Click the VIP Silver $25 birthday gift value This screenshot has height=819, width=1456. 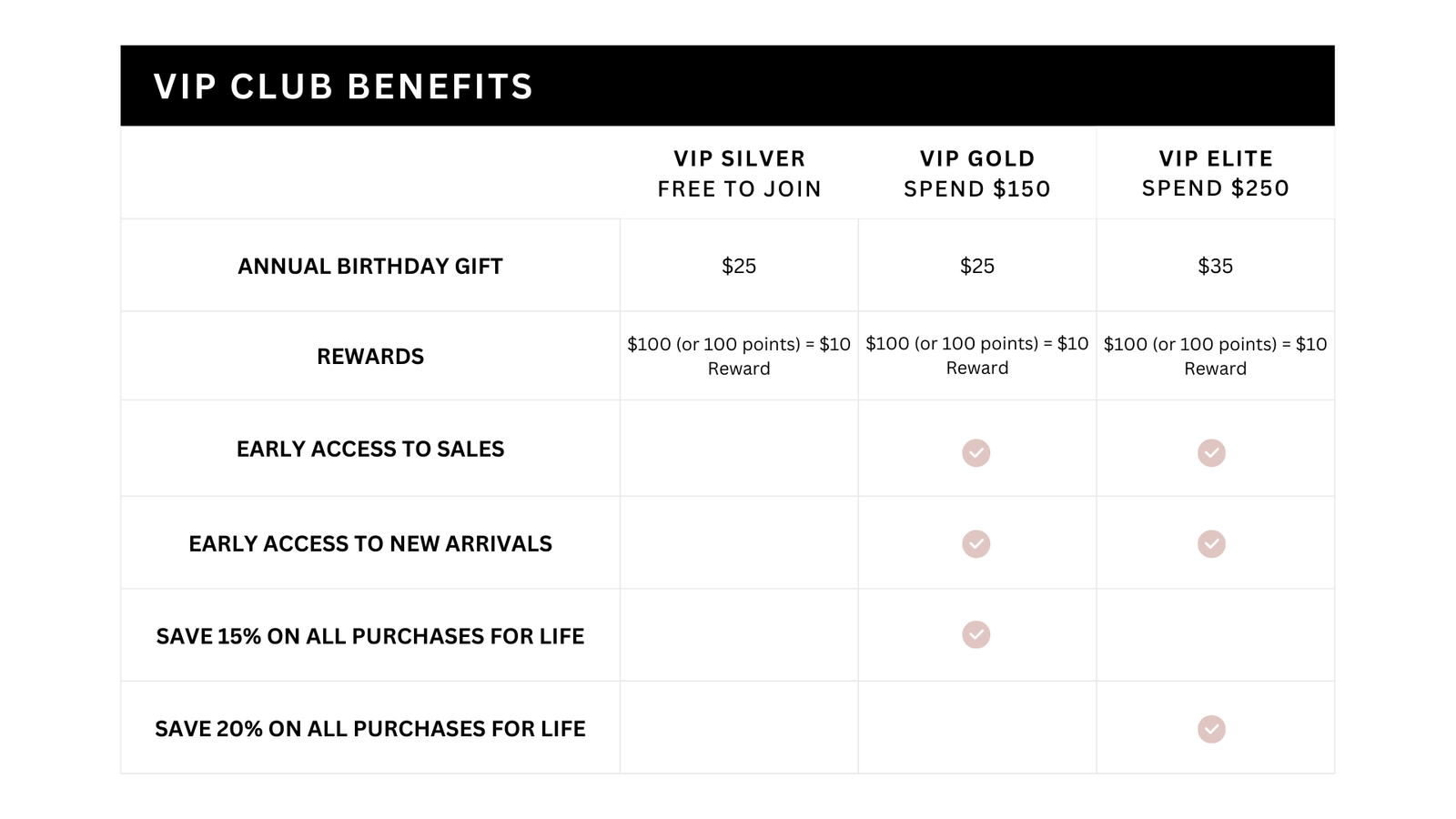tap(739, 266)
